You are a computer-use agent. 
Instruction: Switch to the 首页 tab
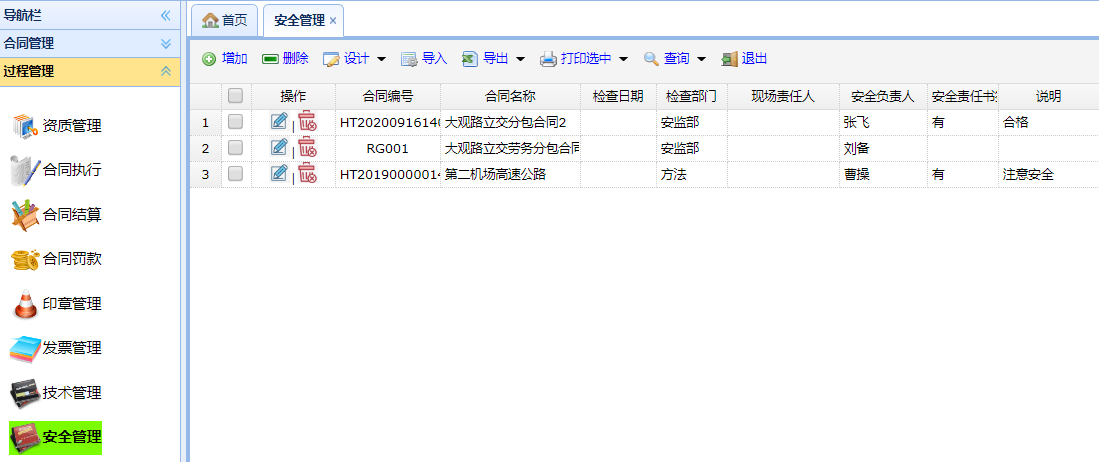pos(224,20)
